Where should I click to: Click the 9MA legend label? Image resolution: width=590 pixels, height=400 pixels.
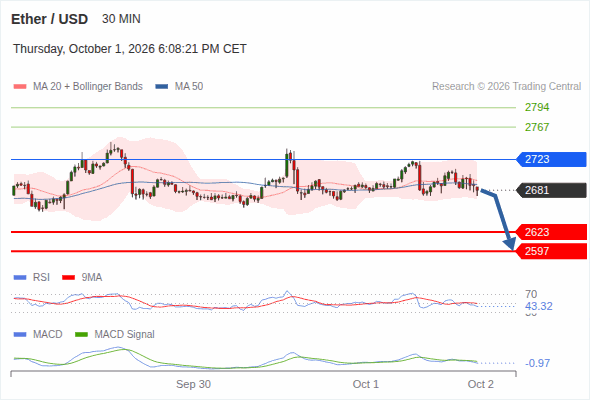(92, 277)
